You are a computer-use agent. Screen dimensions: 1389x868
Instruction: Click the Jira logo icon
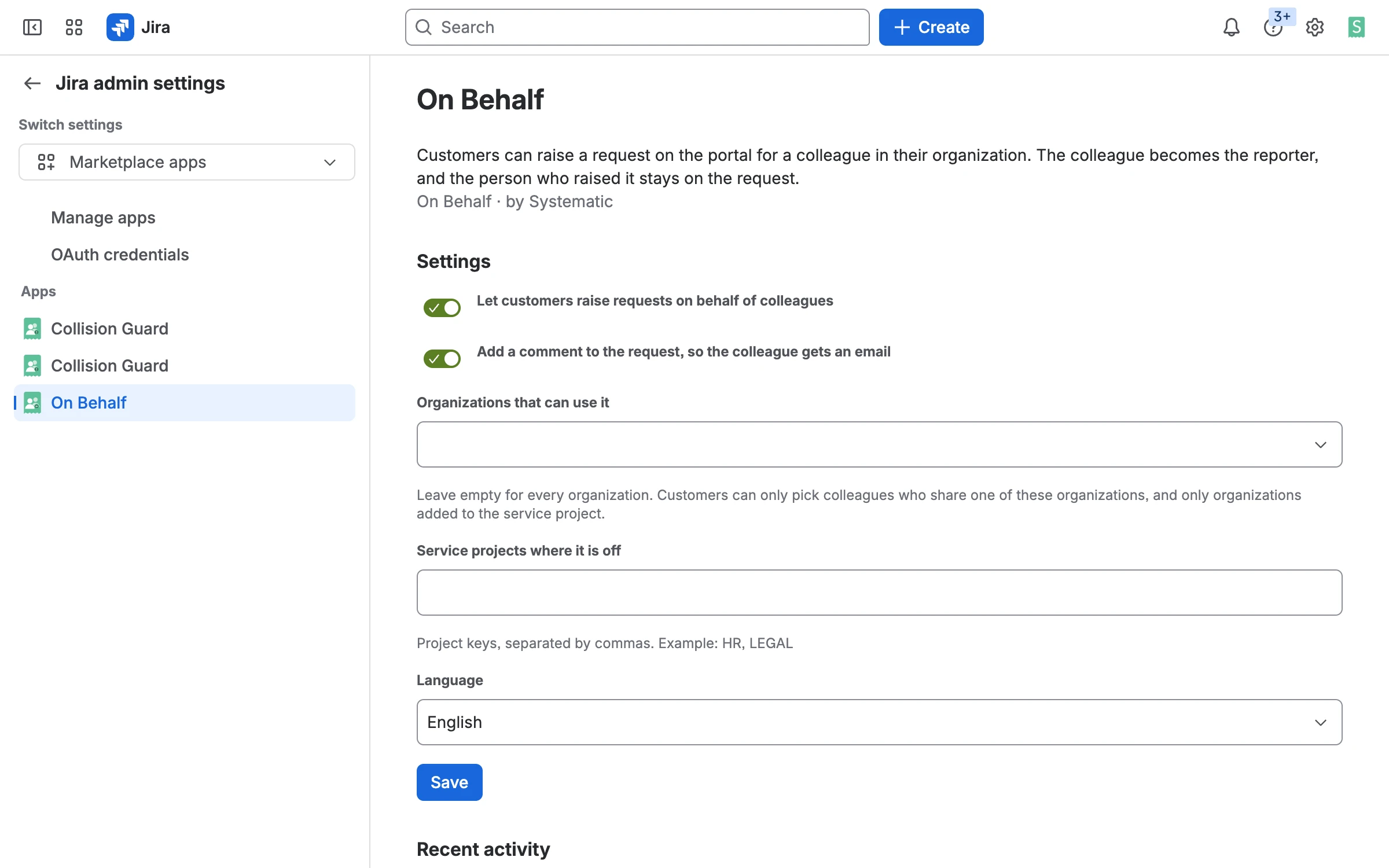(x=120, y=27)
